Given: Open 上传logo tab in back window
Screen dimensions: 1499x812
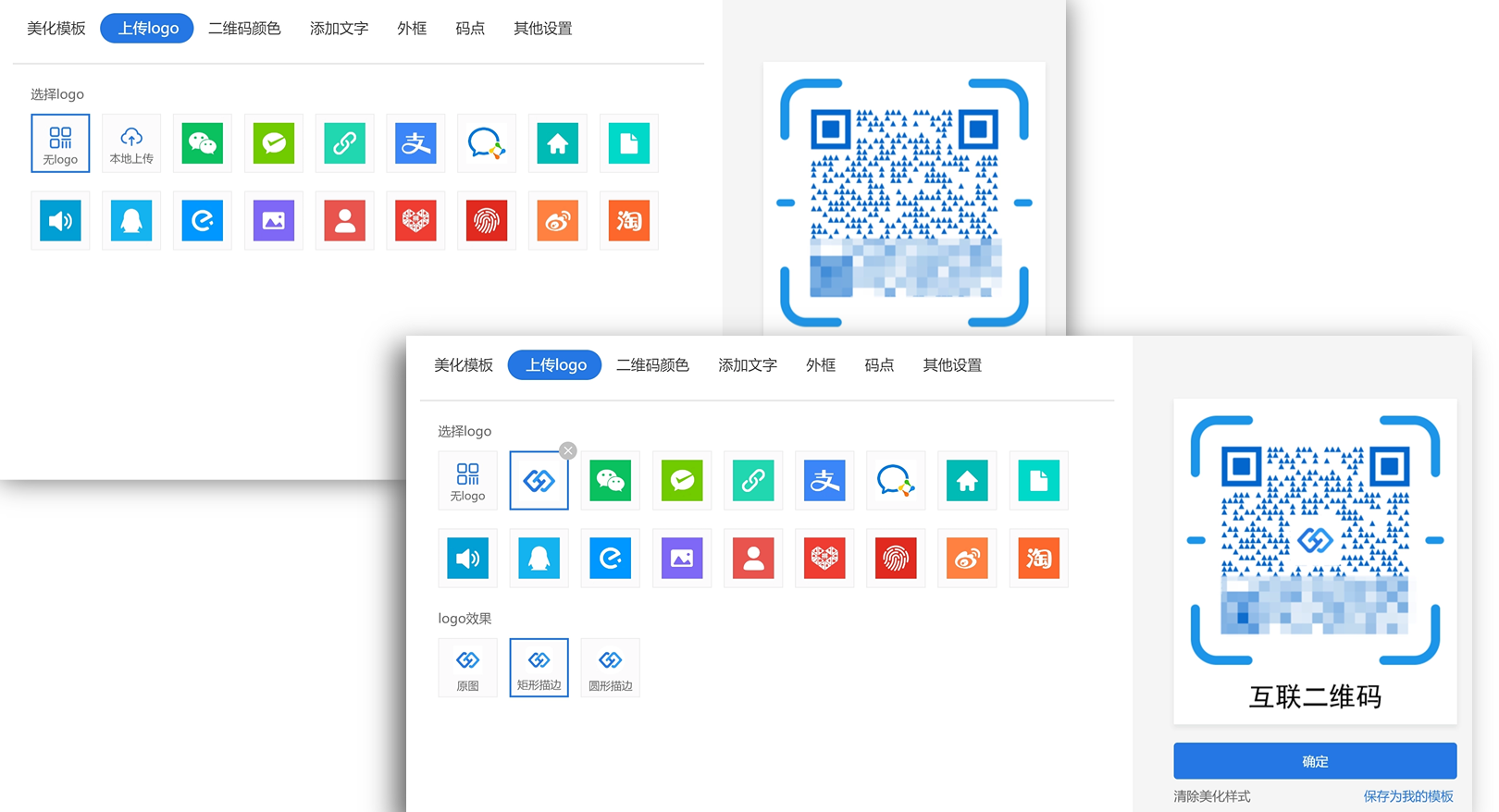Looking at the screenshot, I should (147, 29).
